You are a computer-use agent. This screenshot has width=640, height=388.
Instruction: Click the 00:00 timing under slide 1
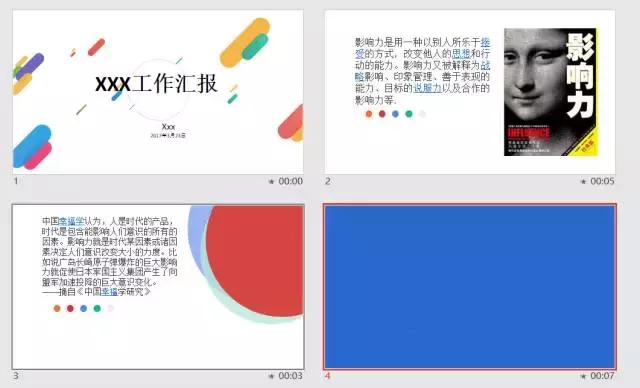click(x=291, y=181)
